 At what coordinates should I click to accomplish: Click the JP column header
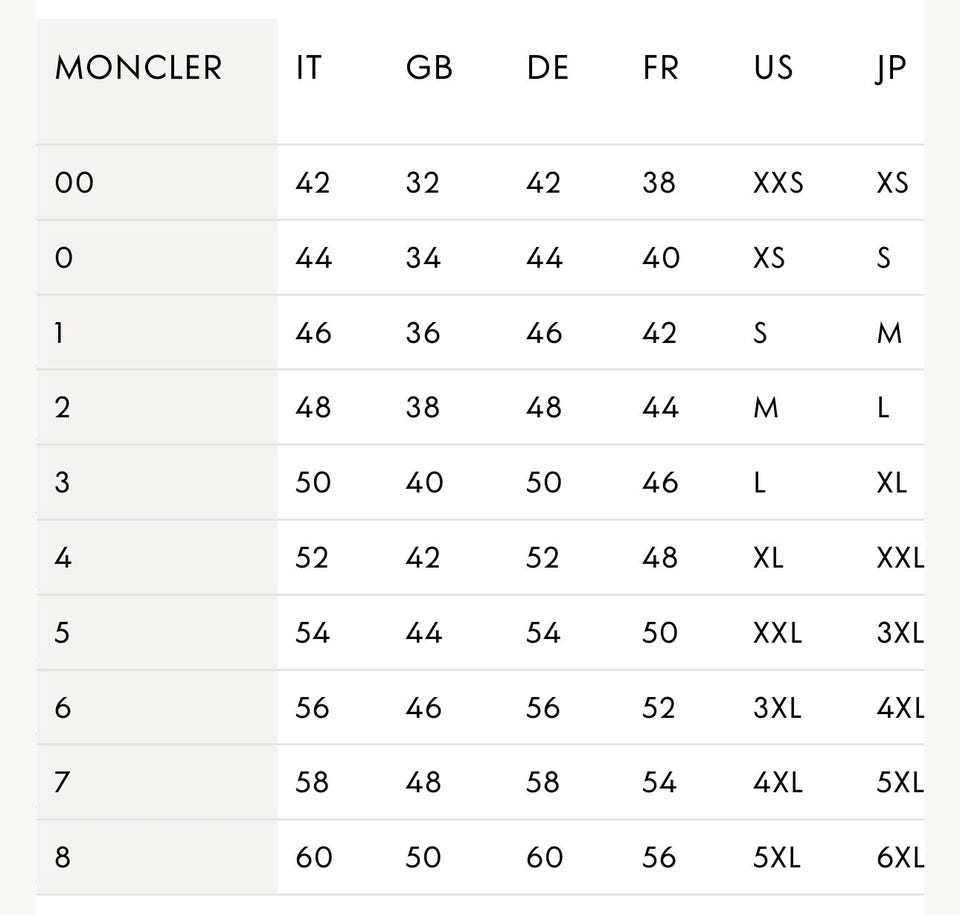(x=890, y=68)
